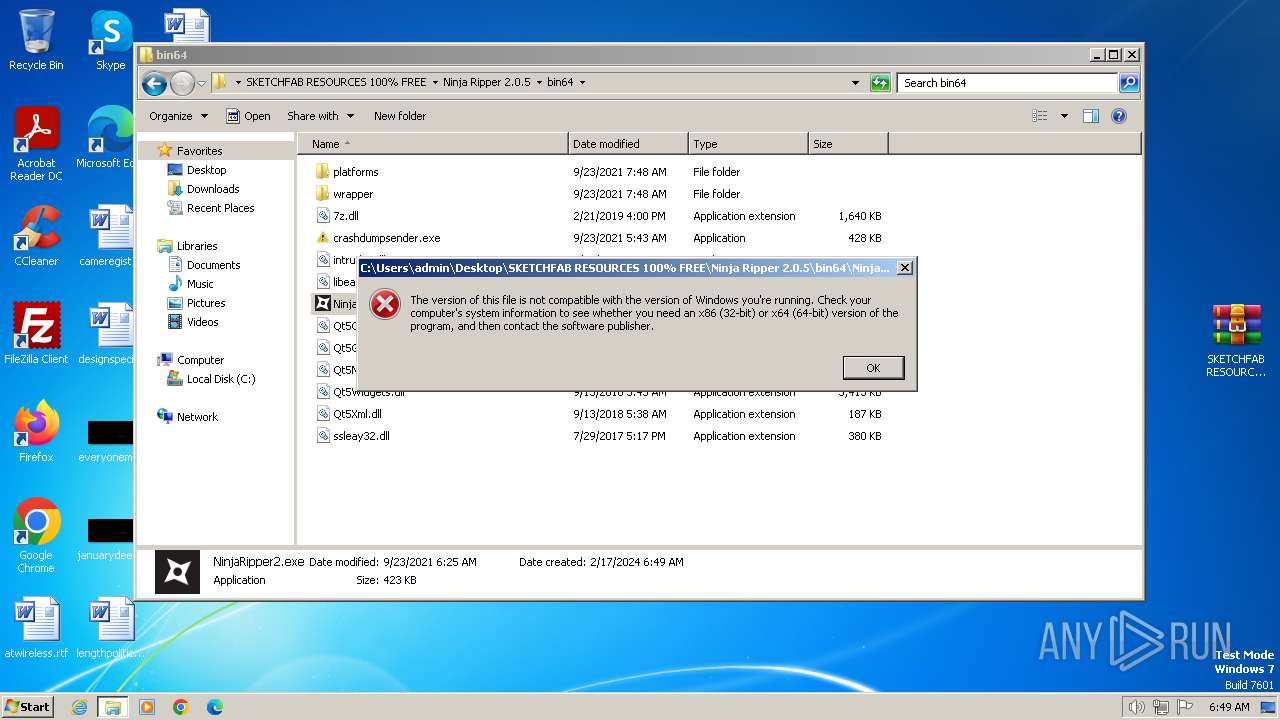Viewport: 1280px width, 720px height.
Task: Open the Organize dropdown menu
Action: point(178,116)
